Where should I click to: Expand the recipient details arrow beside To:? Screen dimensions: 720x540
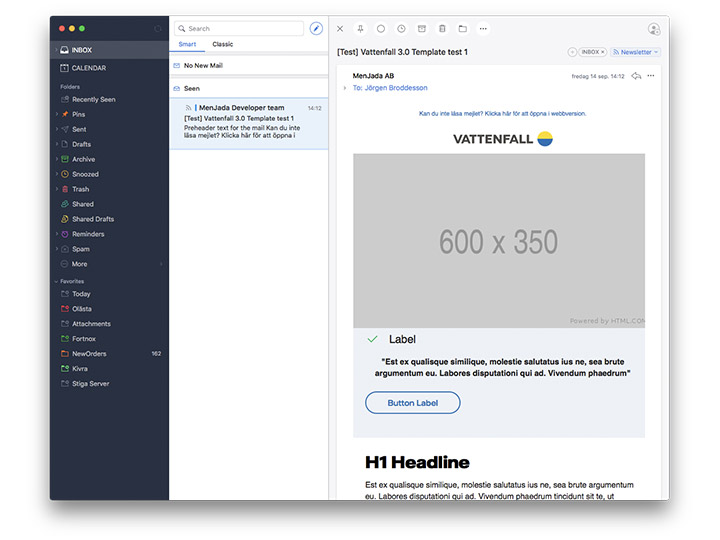click(x=345, y=88)
